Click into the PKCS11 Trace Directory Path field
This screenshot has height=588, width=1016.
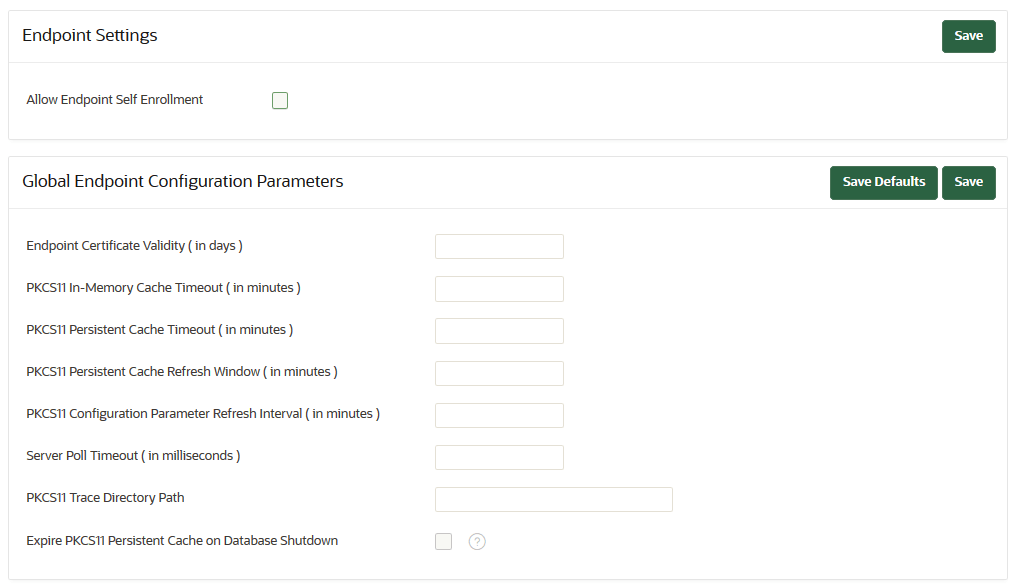coord(553,499)
